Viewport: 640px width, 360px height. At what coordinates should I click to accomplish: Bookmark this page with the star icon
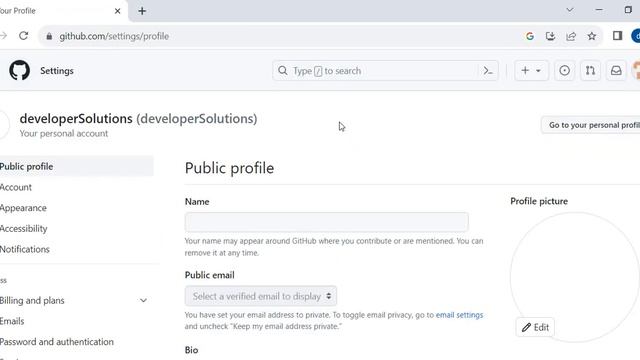click(591, 36)
